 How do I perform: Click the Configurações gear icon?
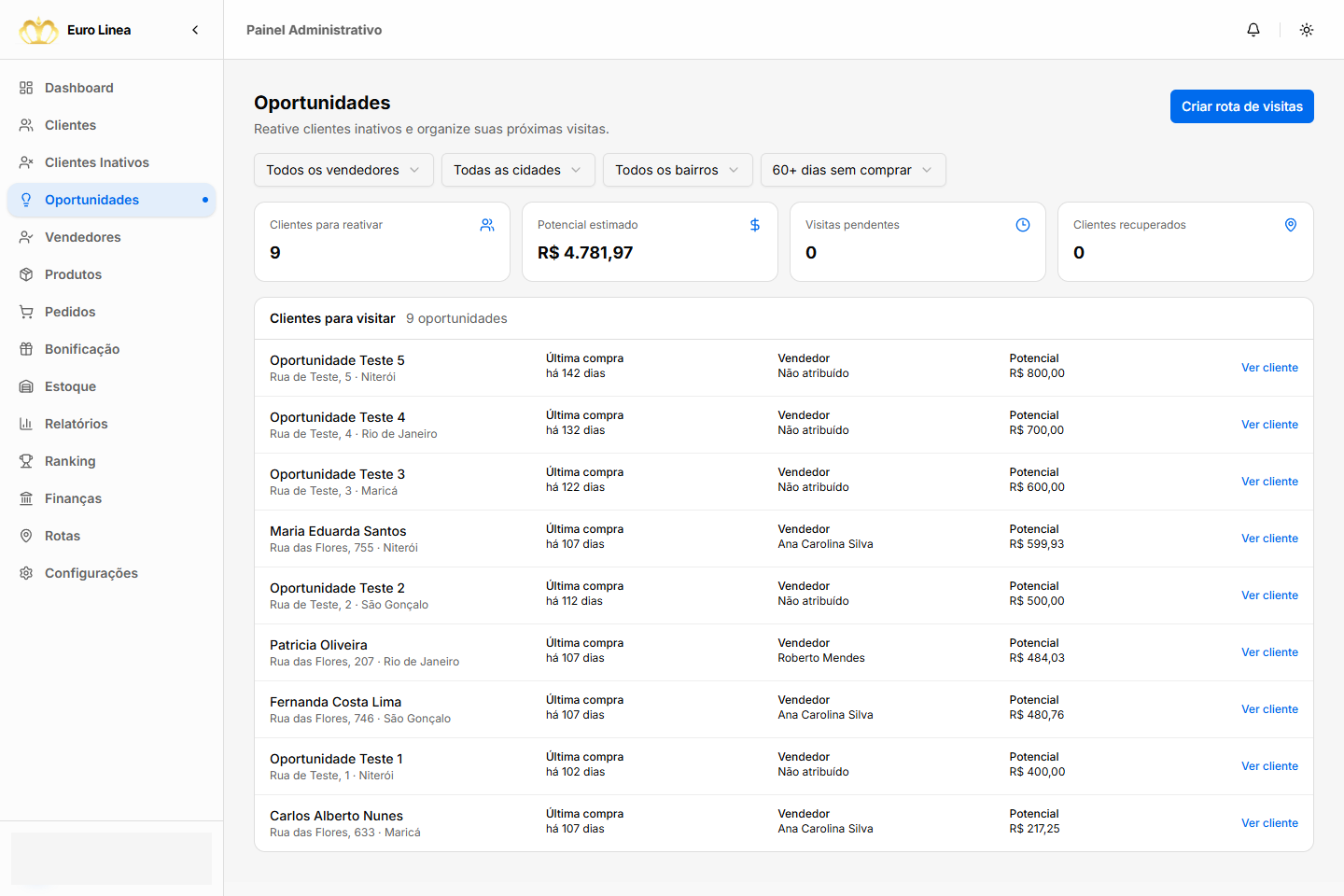[x=26, y=573]
